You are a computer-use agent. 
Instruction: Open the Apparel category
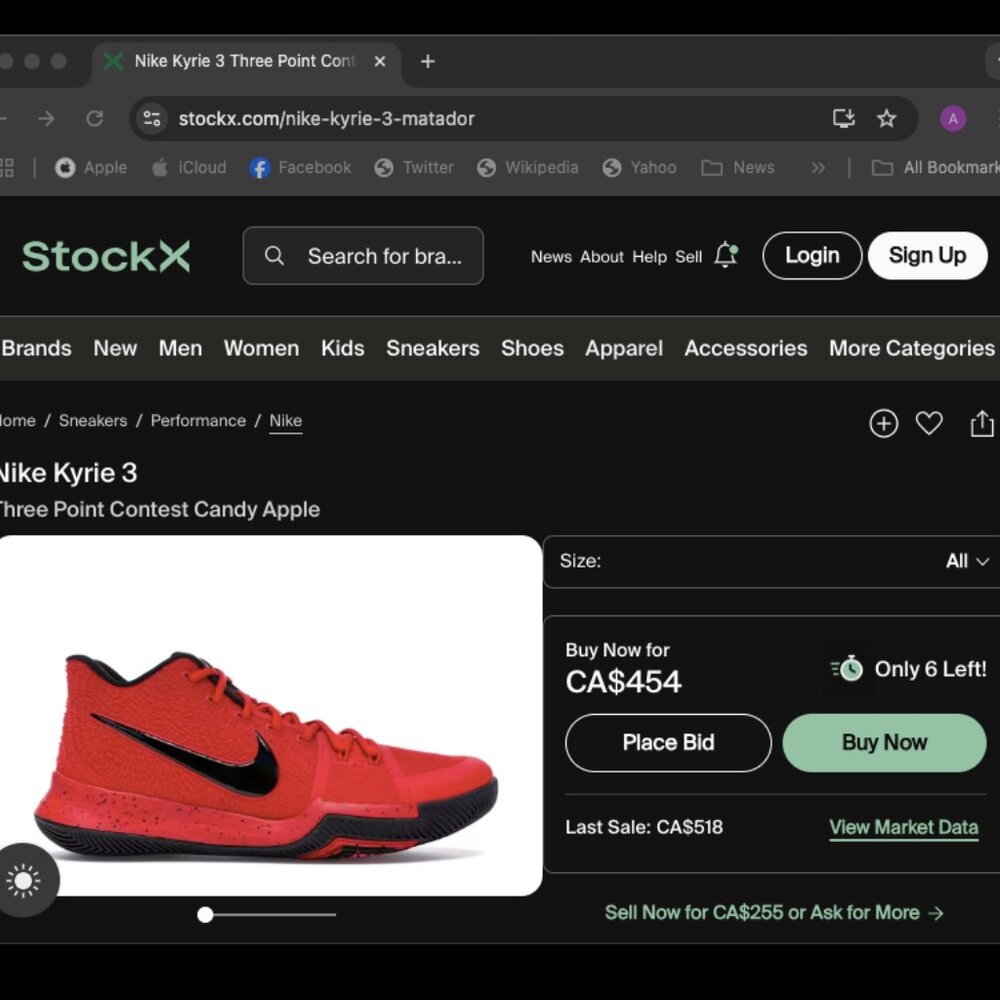pyautogui.click(x=624, y=348)
